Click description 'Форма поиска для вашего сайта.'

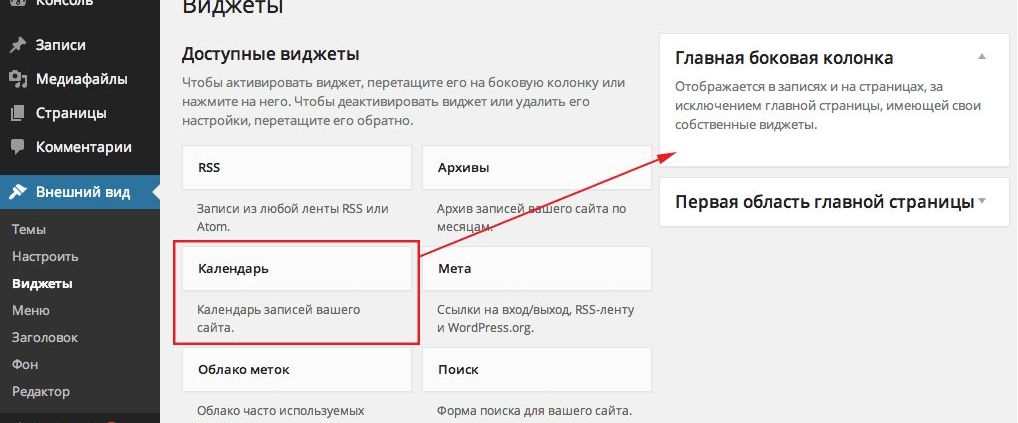(x=534, y=411)
